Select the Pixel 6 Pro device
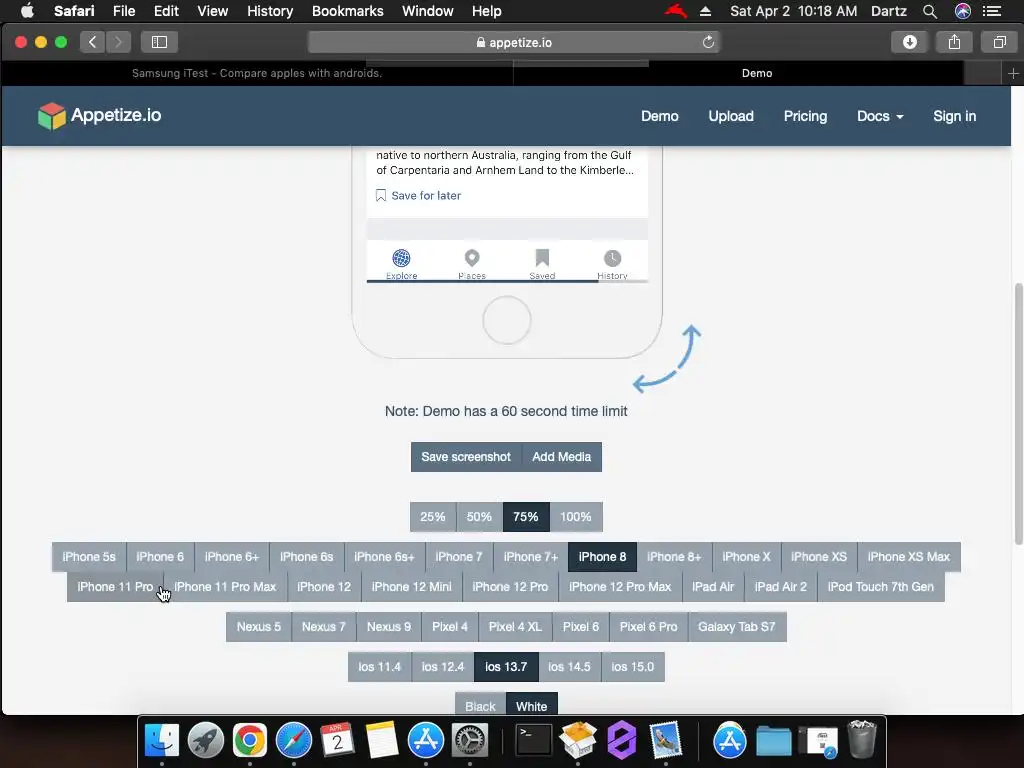 pos(648,627)
